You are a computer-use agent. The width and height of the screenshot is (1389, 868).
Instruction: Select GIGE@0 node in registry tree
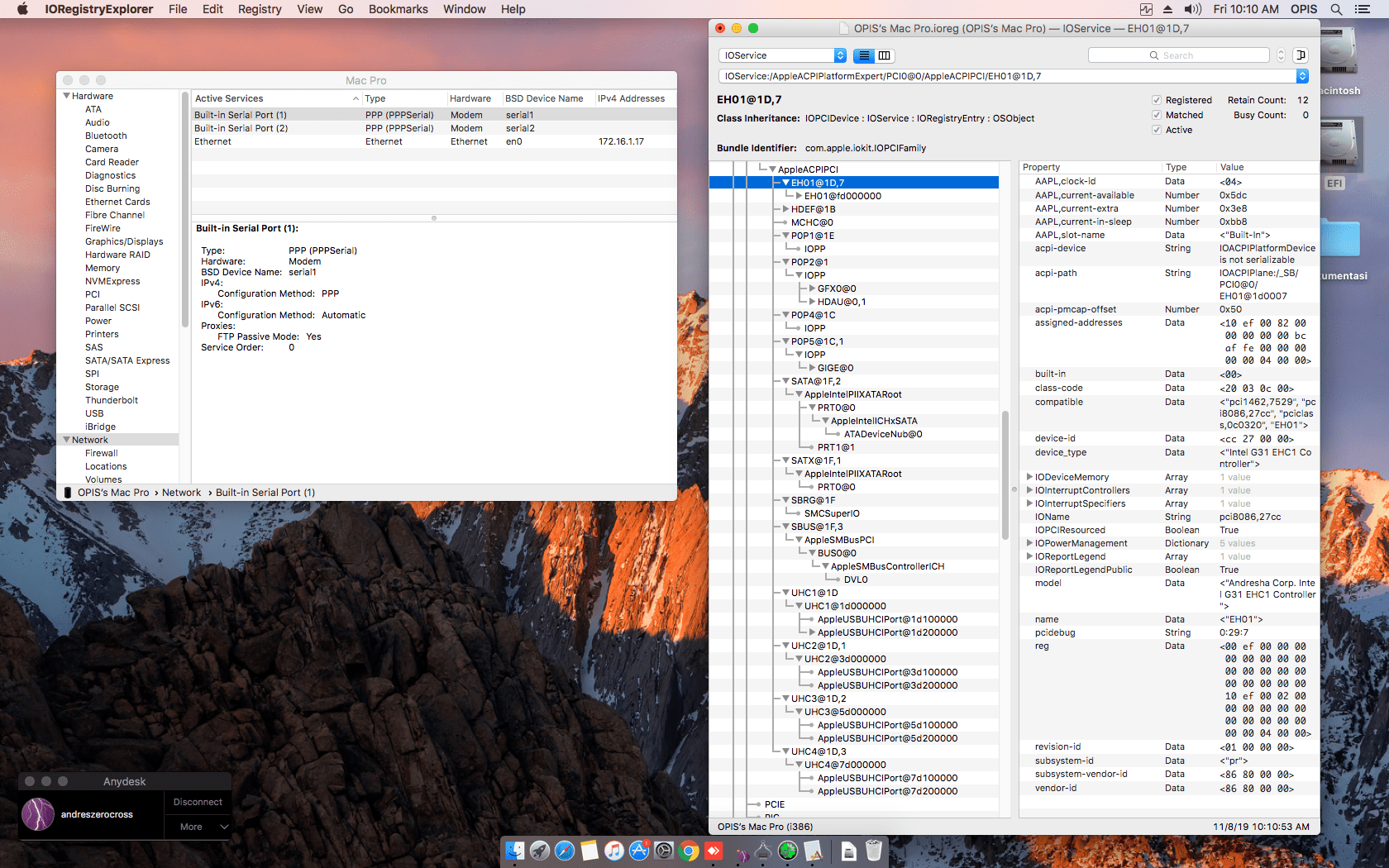click(x=835, y=368)
